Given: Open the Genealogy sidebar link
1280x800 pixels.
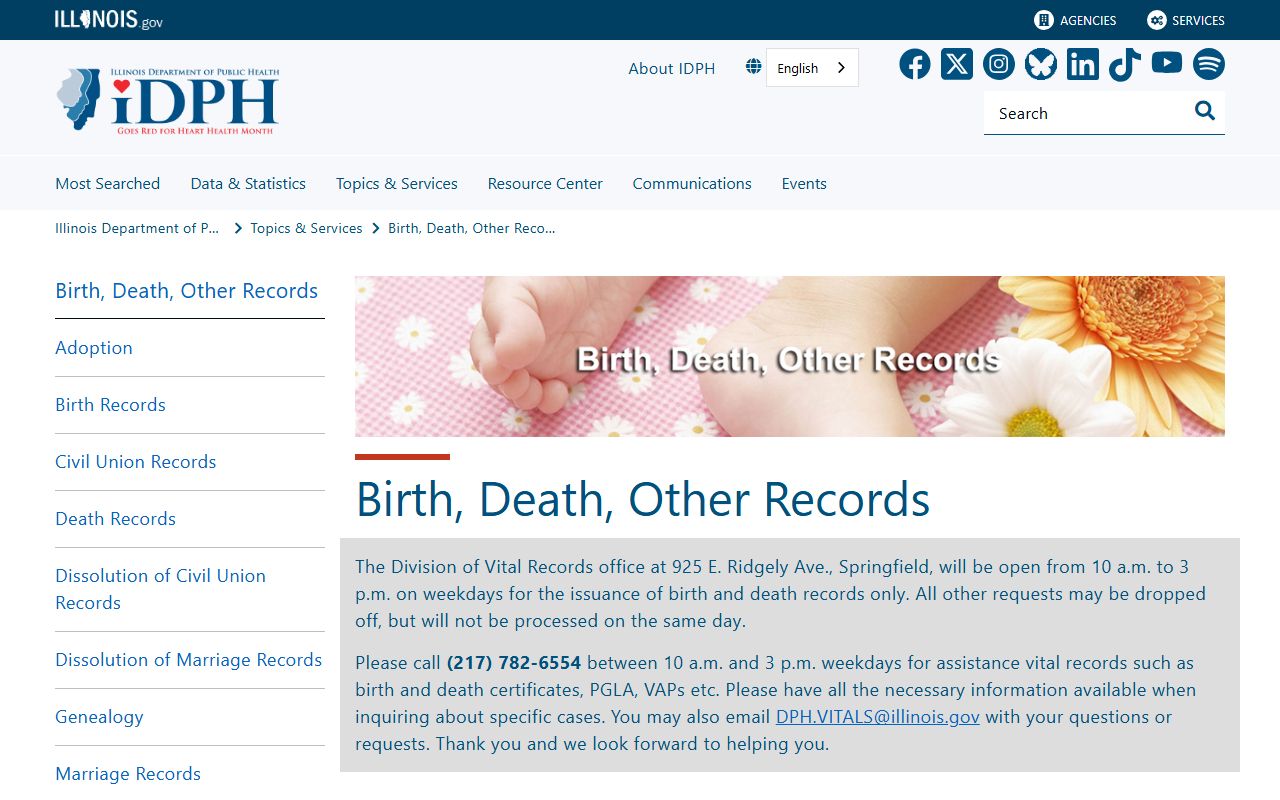Looking at the screenshot, I should coord(99,717).
